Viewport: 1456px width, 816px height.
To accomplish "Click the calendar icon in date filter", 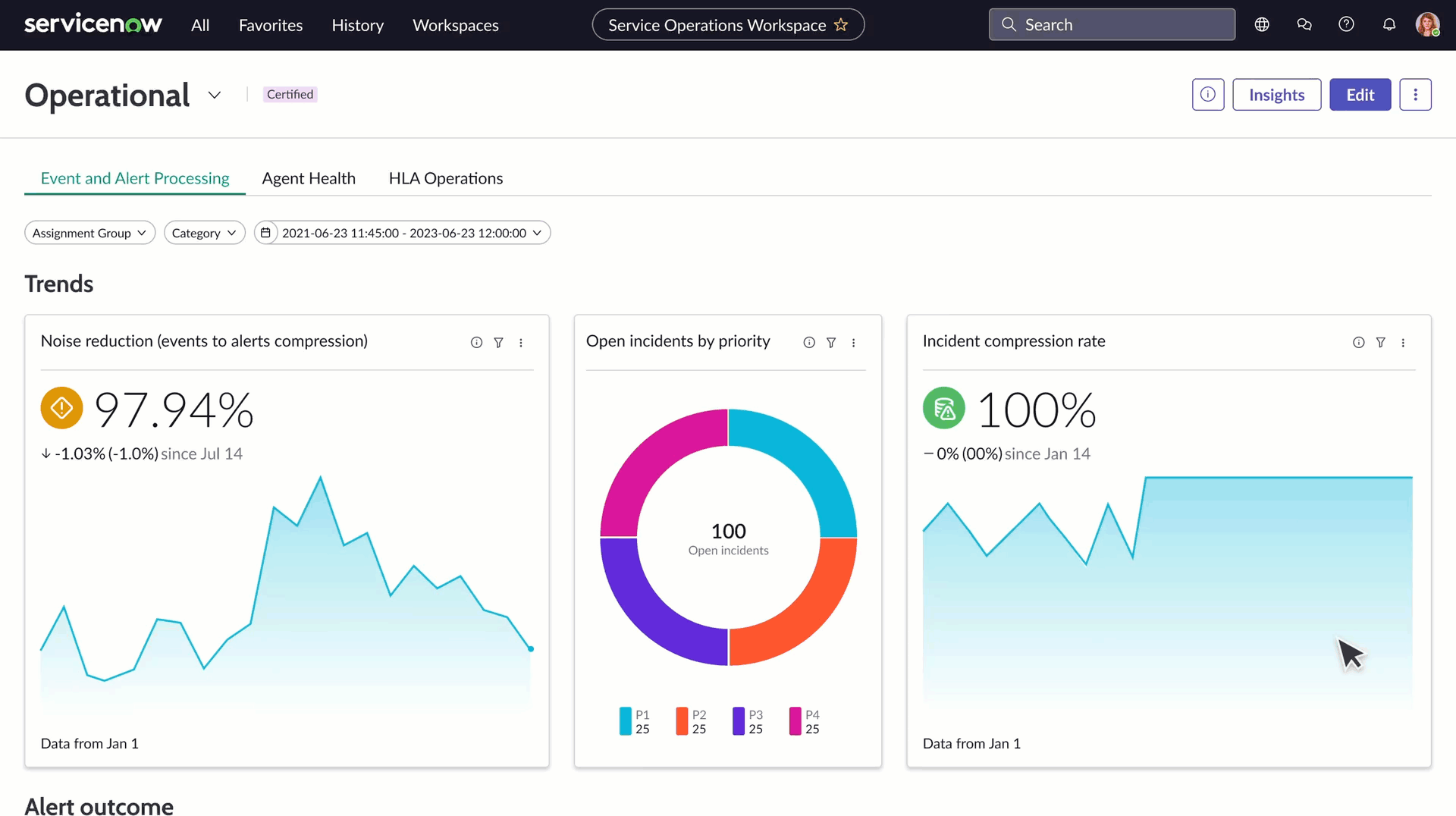I will click(265, 233).
